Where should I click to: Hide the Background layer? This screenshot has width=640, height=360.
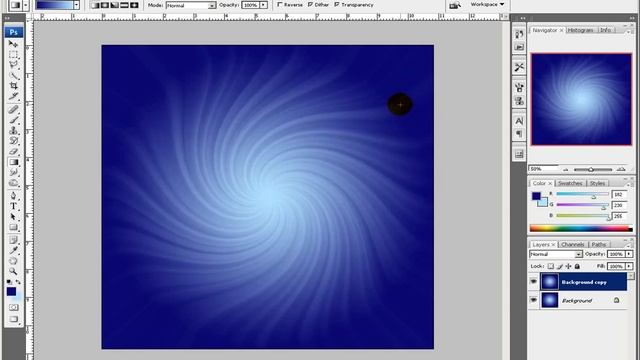[x=533, y=300]
